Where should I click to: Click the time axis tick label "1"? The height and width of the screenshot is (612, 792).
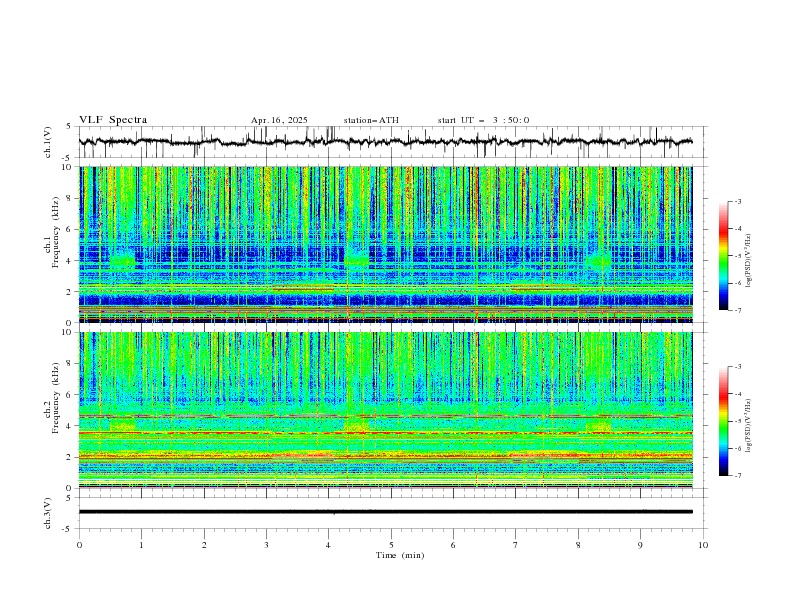click(141, 545)
